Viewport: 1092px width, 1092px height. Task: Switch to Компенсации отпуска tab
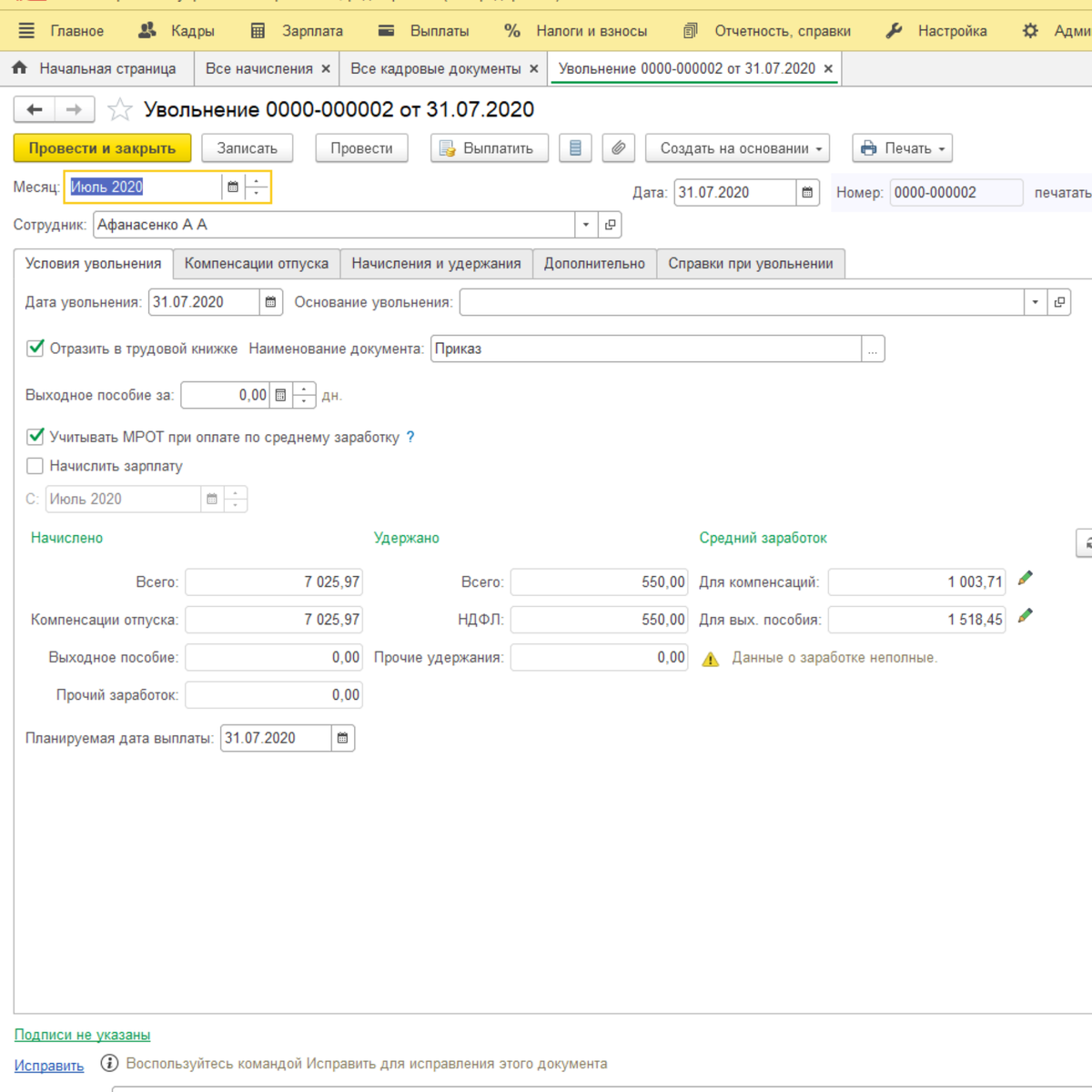(x=257, y=264)
